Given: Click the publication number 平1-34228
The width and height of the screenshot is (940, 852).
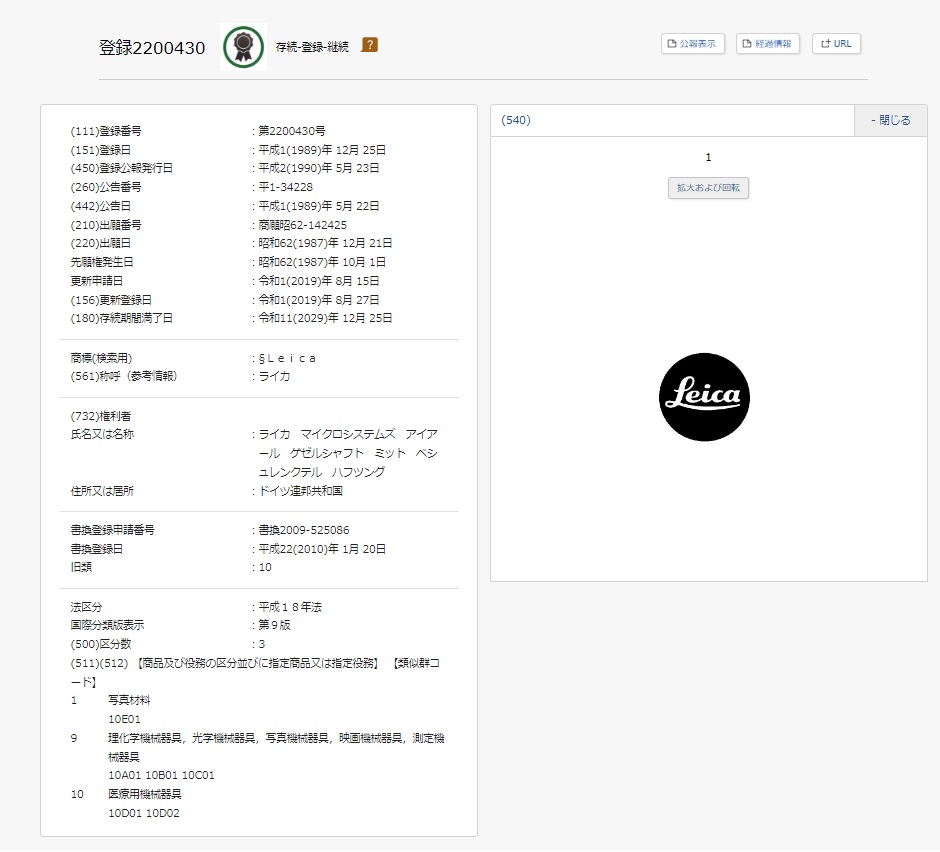Looking at the screenshot, I should pos(285,187).
